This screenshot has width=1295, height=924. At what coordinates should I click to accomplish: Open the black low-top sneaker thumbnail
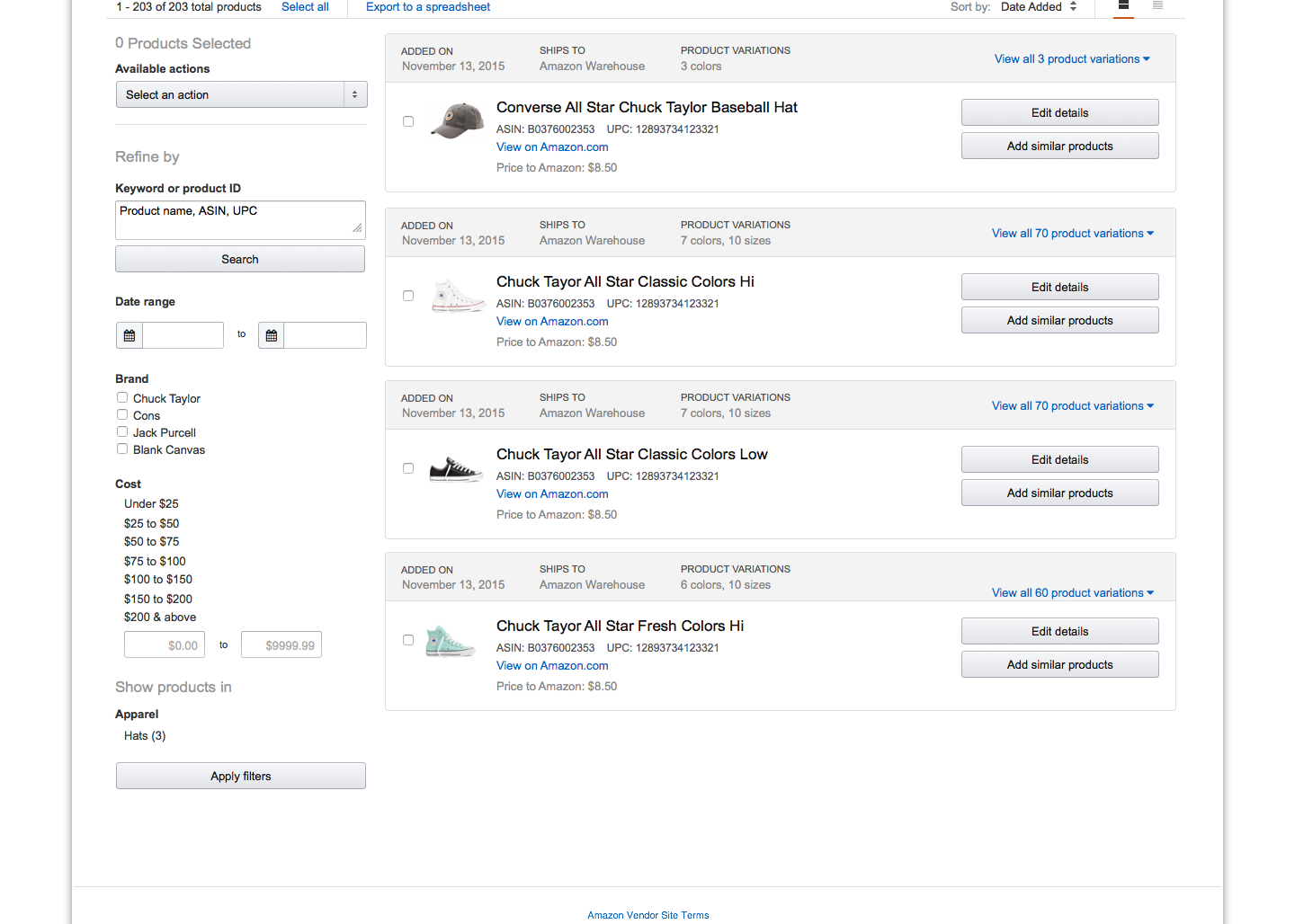(456, 468)
